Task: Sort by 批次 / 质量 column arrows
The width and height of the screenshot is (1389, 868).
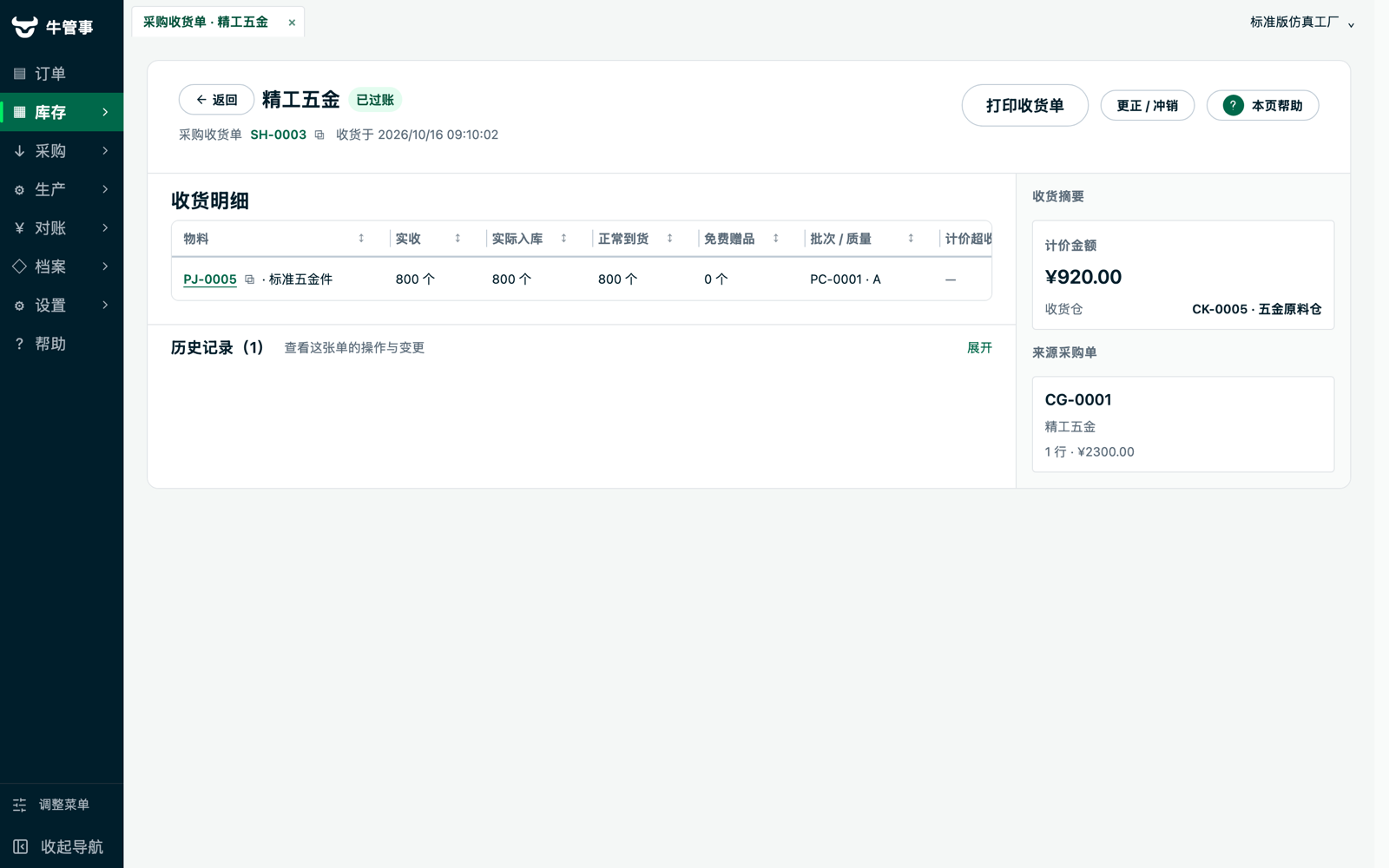Action: pyautogui.click(x=911, y=239)
